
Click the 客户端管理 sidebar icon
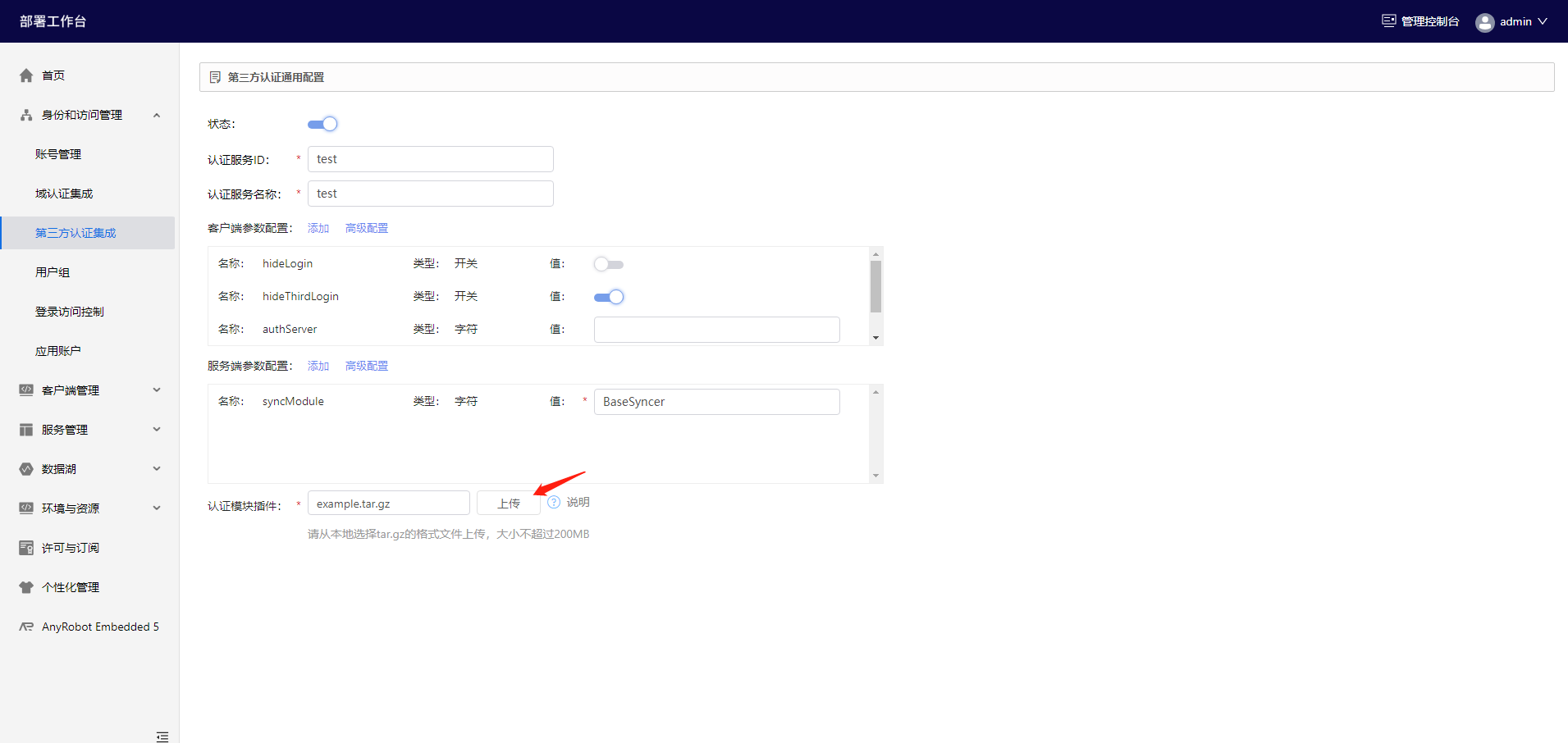point(26,390)
